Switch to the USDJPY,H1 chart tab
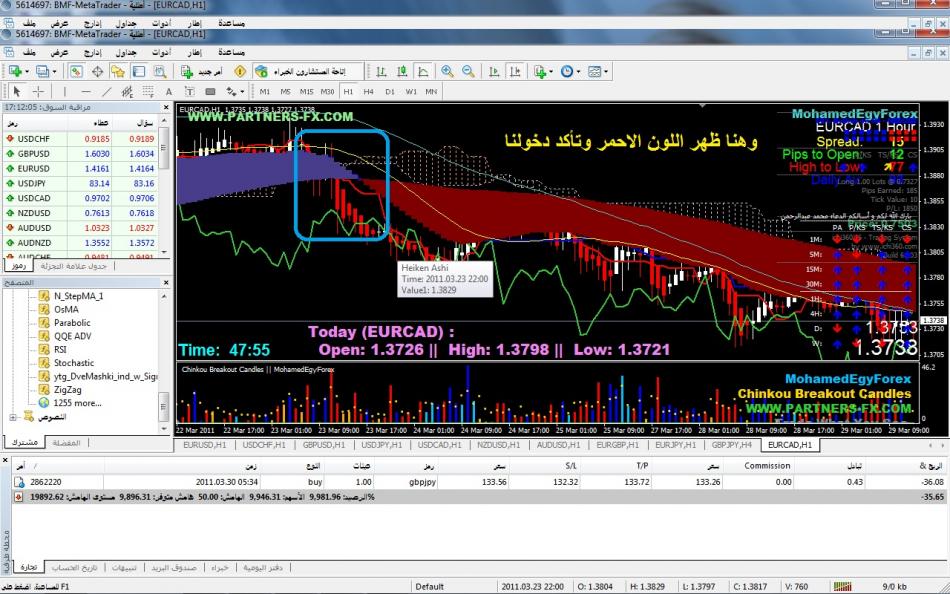 click(x=382, y=445)
